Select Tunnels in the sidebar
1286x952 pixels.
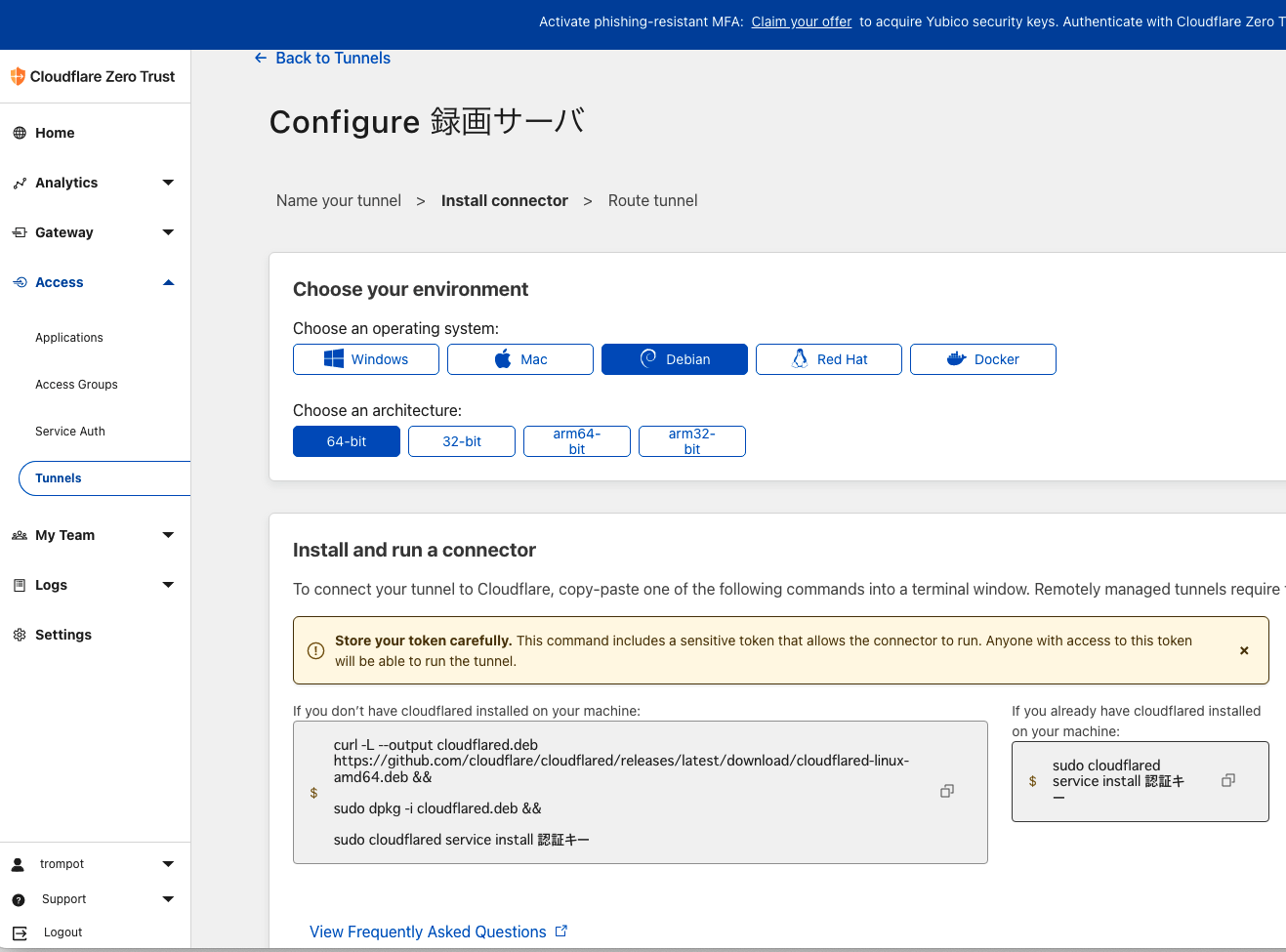(x=58, y=477)
